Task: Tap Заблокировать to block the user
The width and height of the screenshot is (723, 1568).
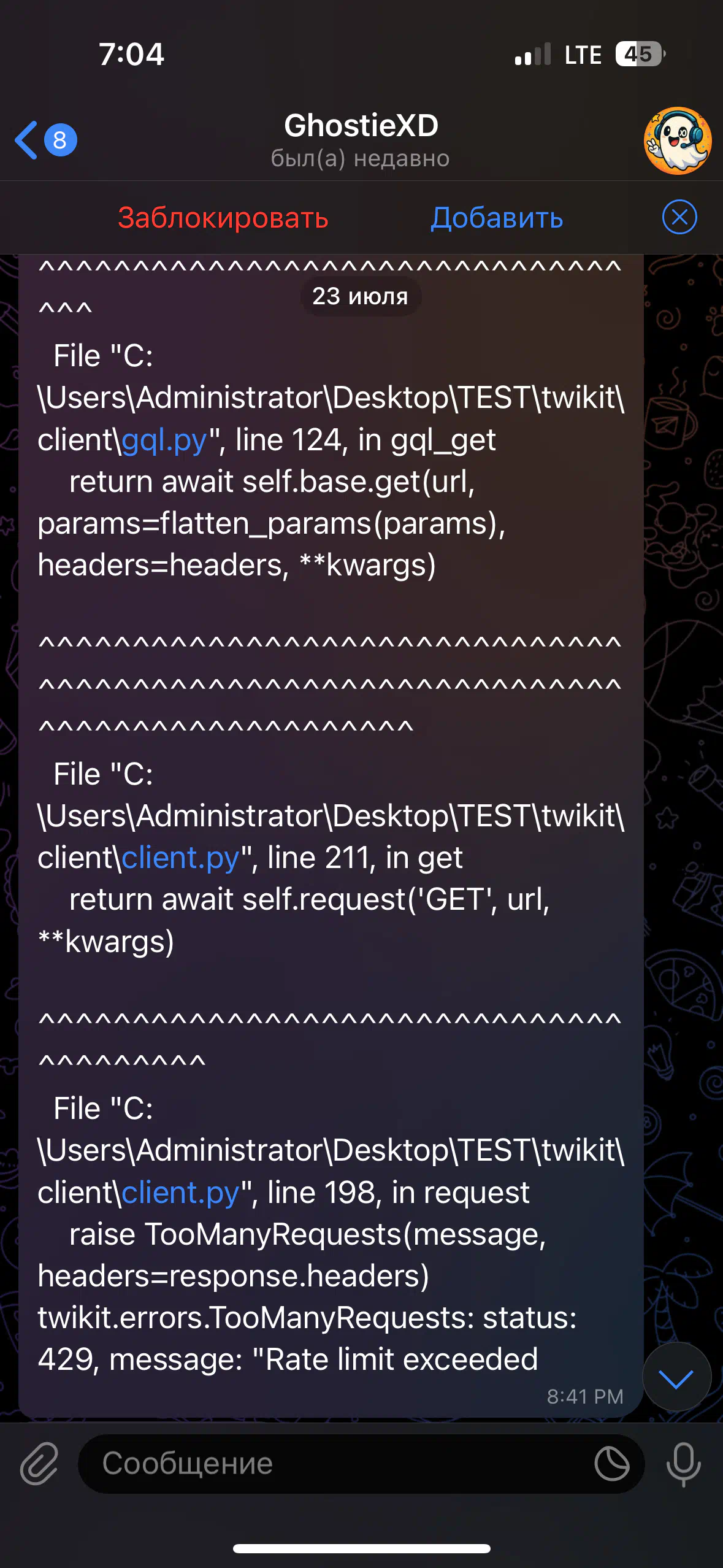Action: tap(223, 218)
